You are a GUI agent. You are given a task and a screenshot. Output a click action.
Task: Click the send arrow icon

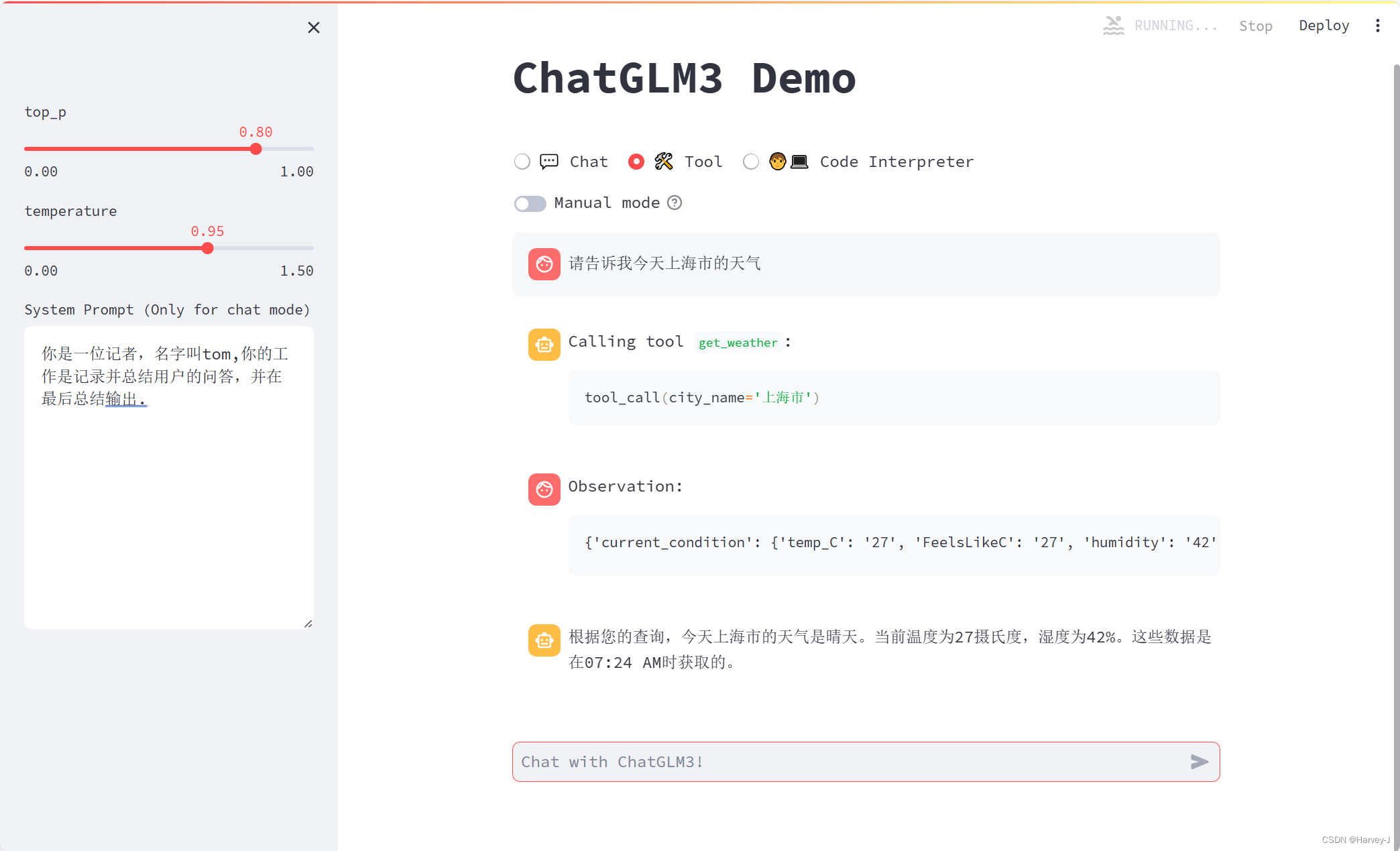point(1199,762)
